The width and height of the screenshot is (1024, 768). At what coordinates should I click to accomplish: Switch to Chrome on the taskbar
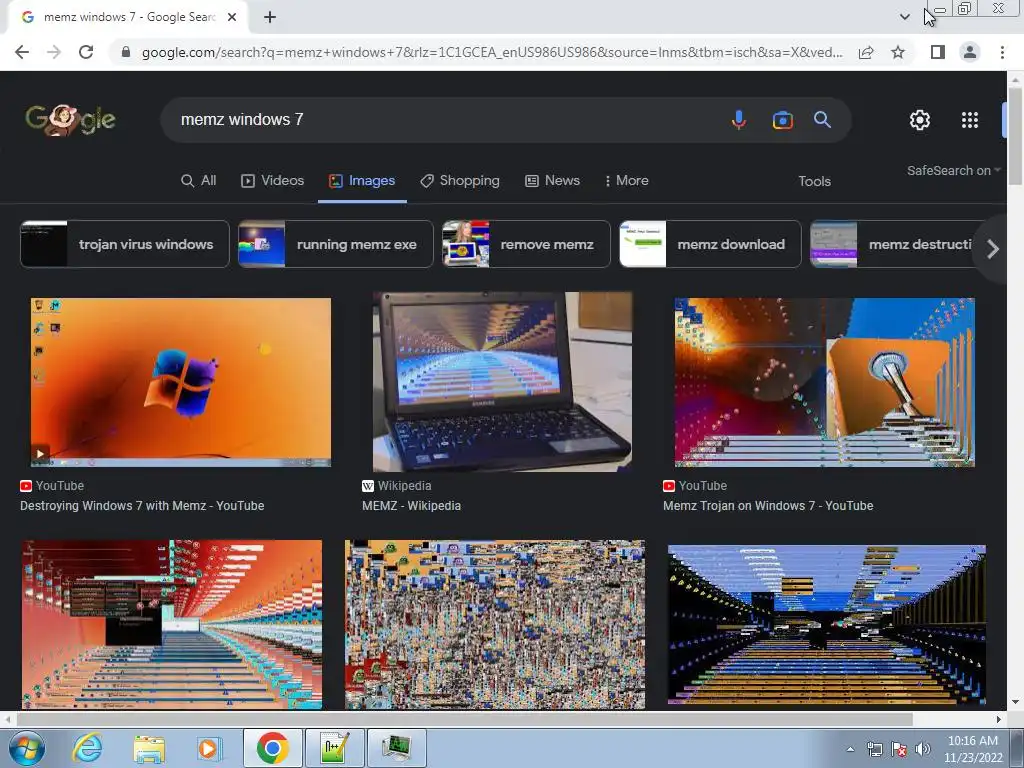pyautogui.click(x=273, y=748)
